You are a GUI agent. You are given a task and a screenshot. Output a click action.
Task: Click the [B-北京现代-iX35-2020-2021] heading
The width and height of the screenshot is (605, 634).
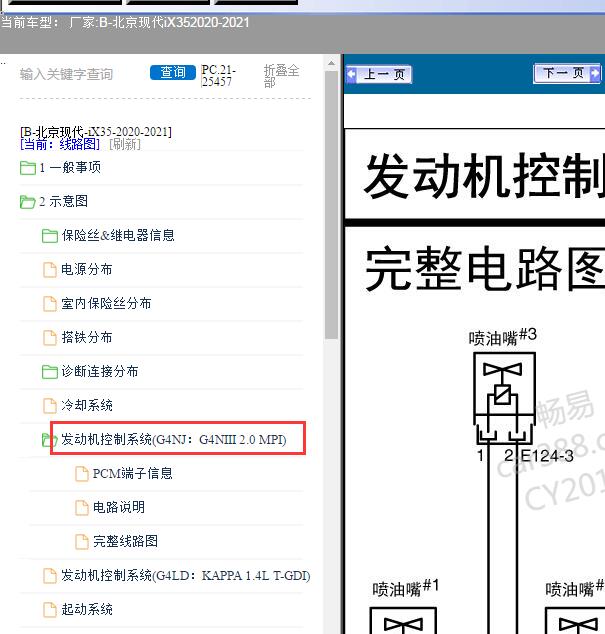coord(96,132)
